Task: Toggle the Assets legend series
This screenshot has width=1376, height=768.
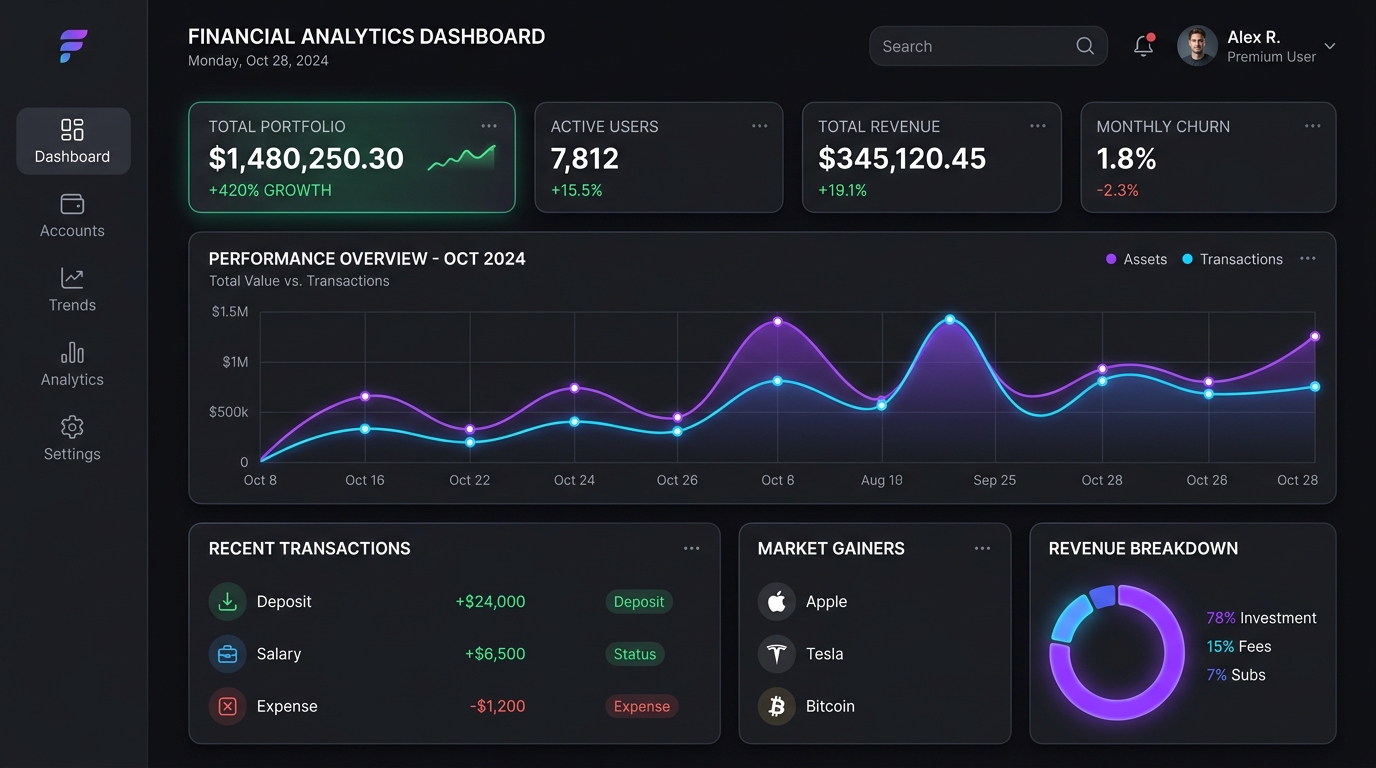Action: click(1136, 259)
